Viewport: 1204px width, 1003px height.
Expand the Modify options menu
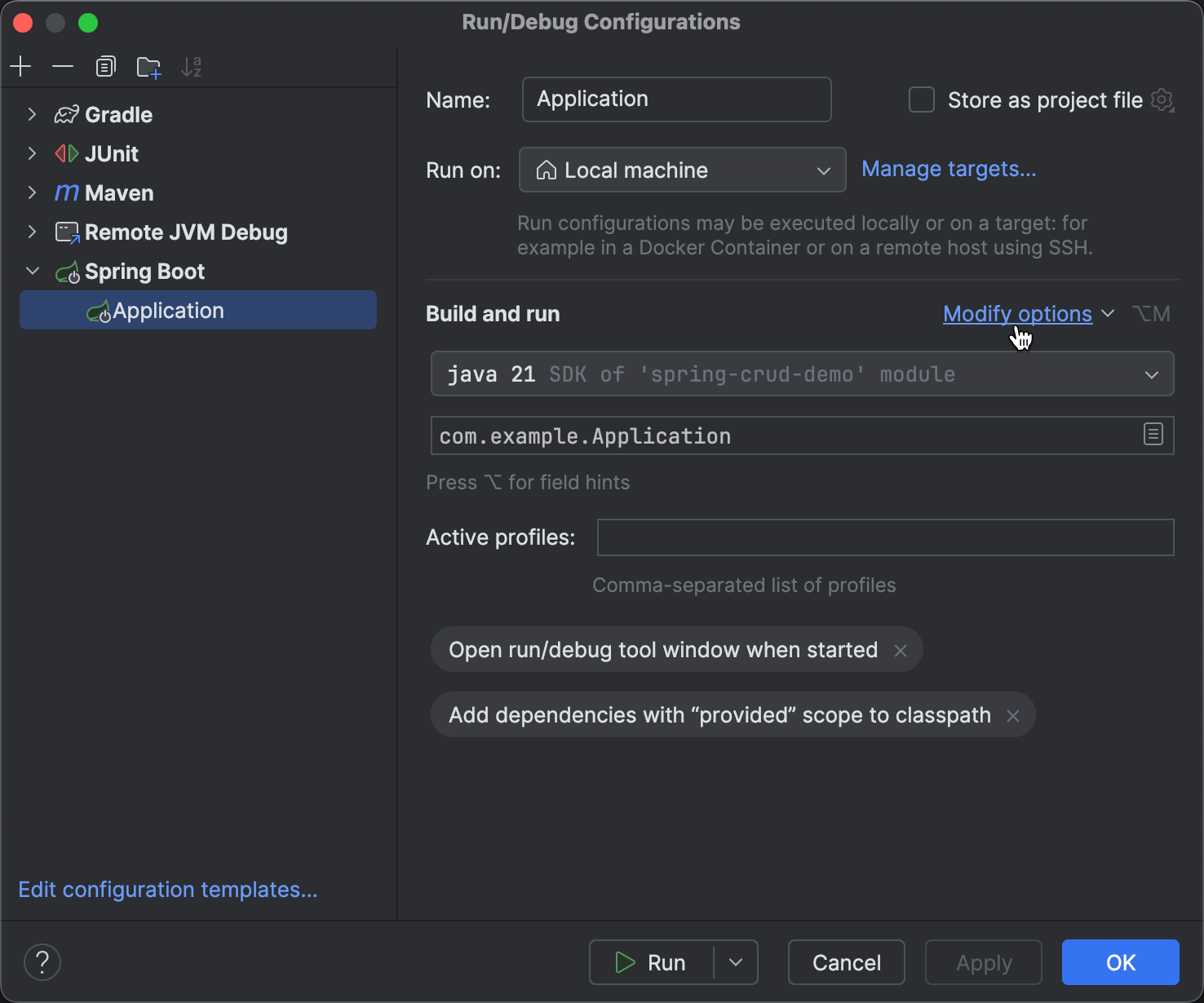[x=1017, y=314]
